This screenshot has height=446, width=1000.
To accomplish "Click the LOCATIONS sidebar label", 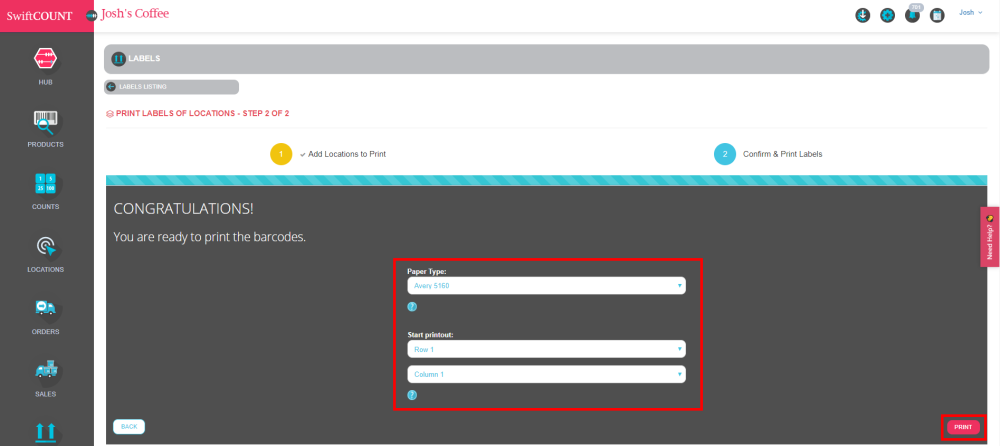I will [45, 269].
